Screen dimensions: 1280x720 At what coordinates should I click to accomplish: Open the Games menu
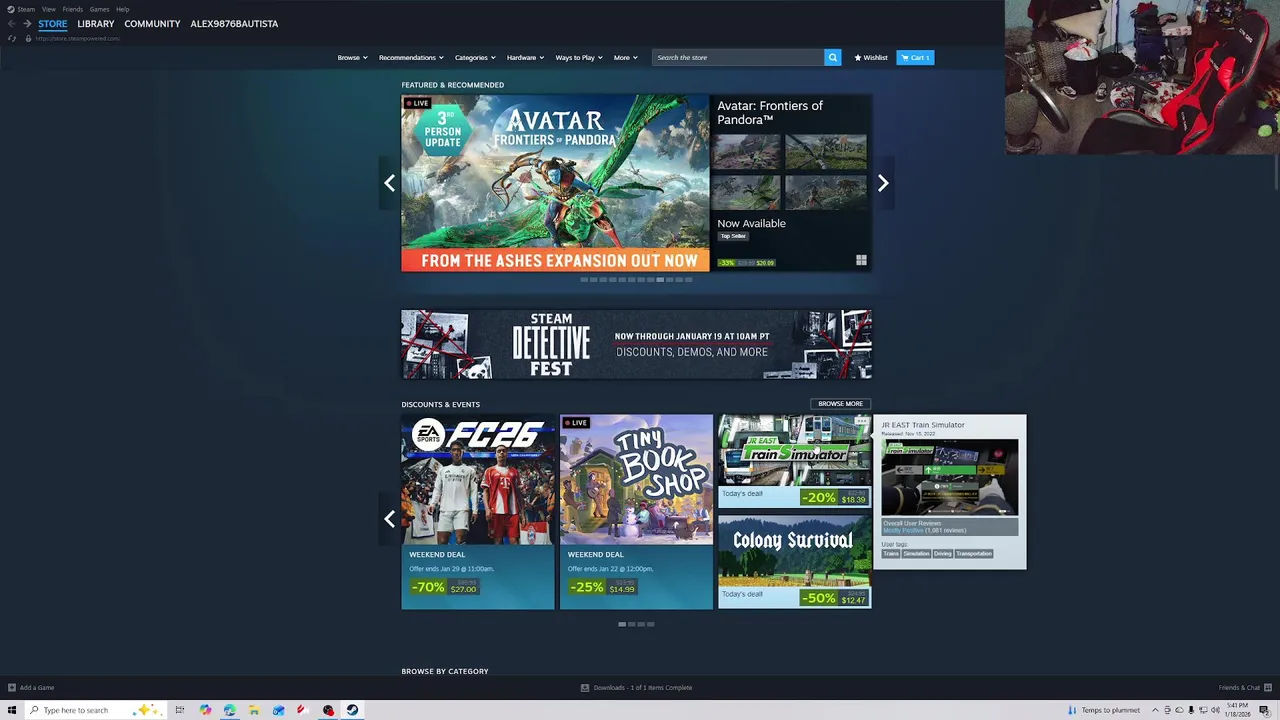point(99,9)
